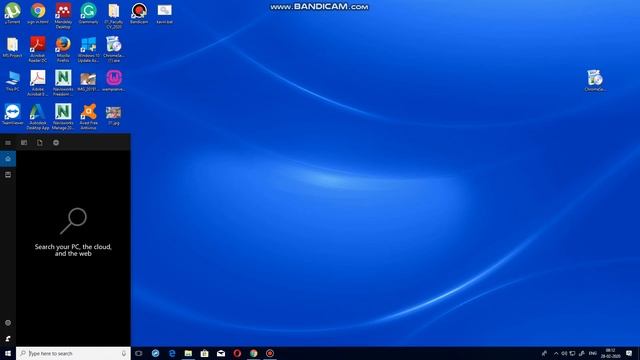Go to the search panel Home
Screen dimensions: 640x360
tap(8, 158)
